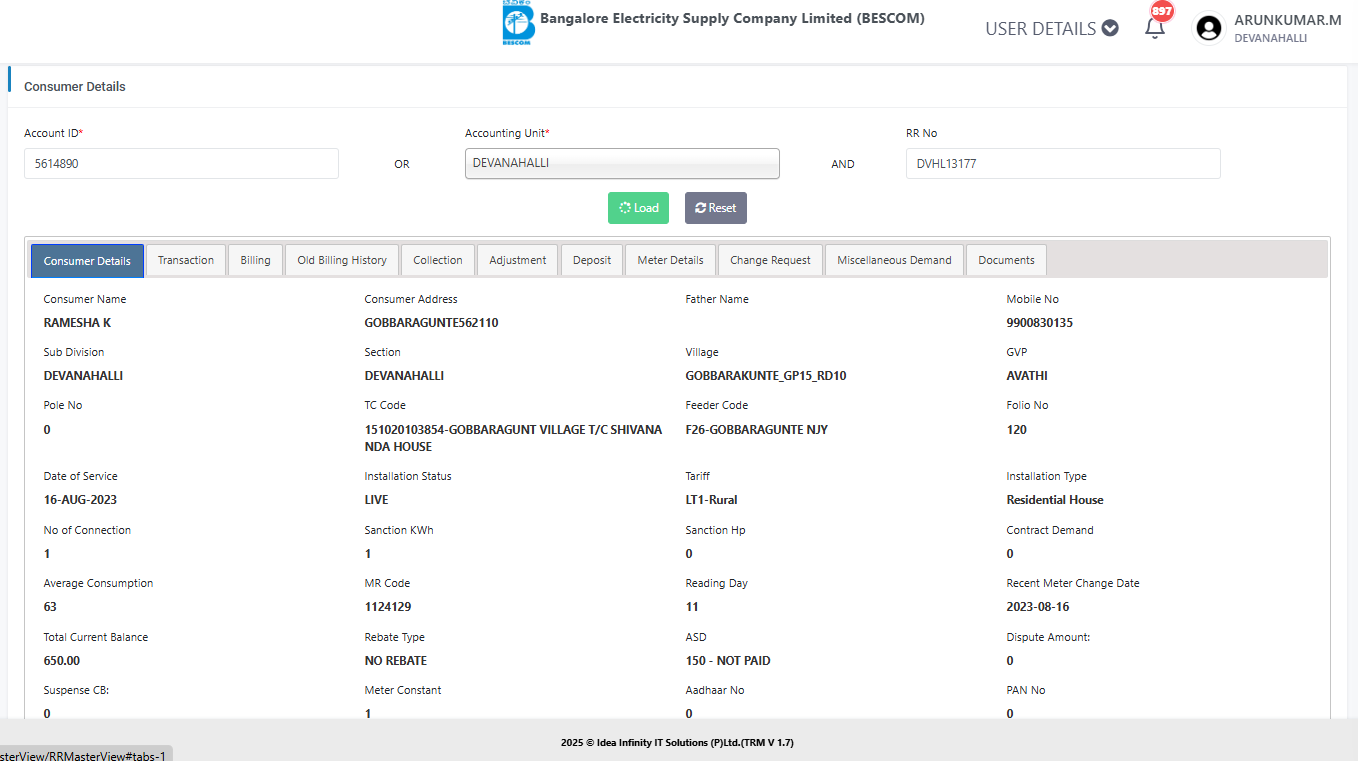Viewport: 1358px width, 761px height.
Task: Click feeder code F26-GOBBARAGUNTE NJY
Action: (x=757, y=430)
